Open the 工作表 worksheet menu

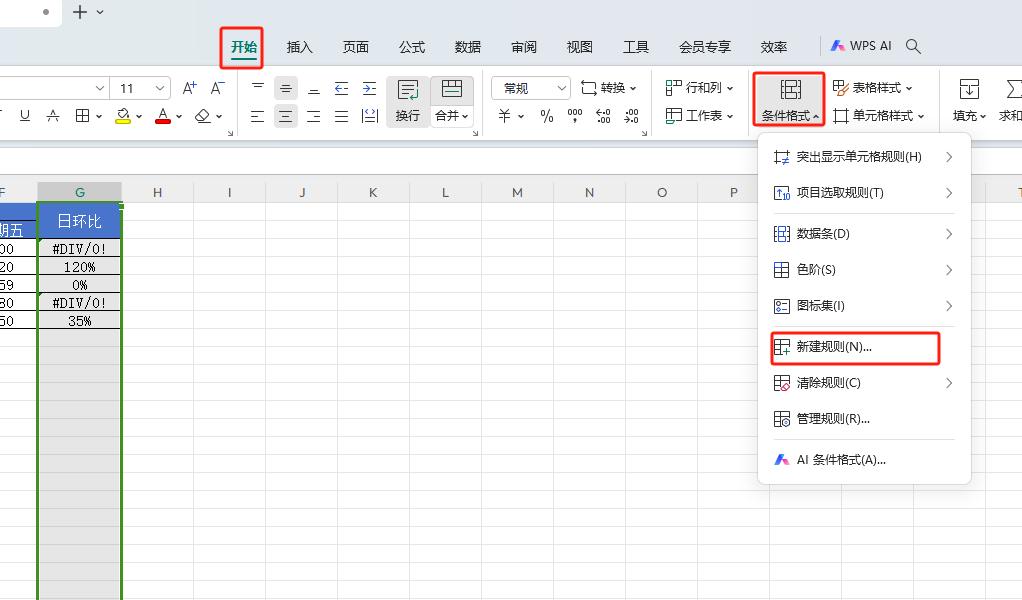[699, 115]
